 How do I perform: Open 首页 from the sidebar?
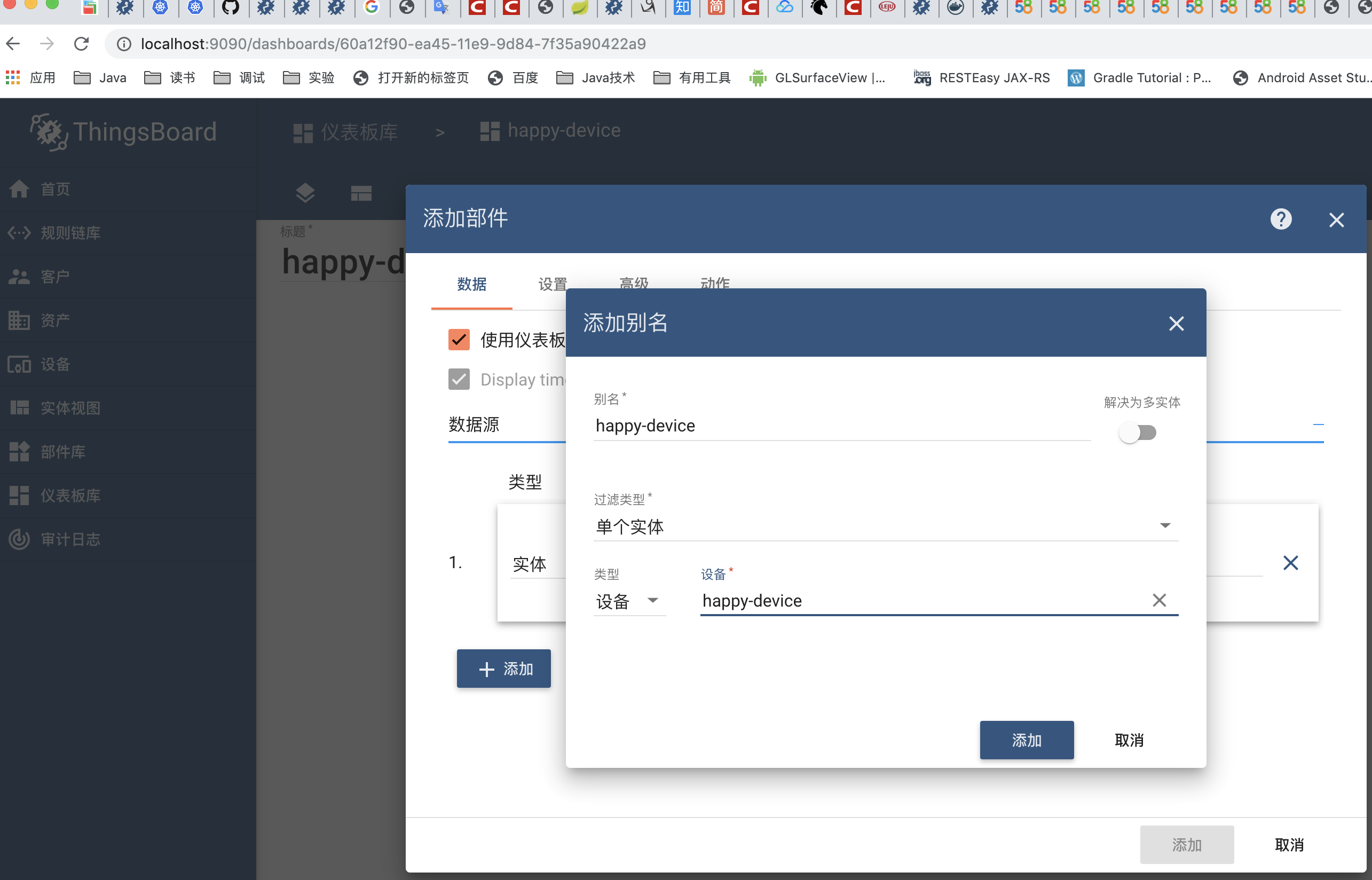pyautogui.click(x=55, y=188)
